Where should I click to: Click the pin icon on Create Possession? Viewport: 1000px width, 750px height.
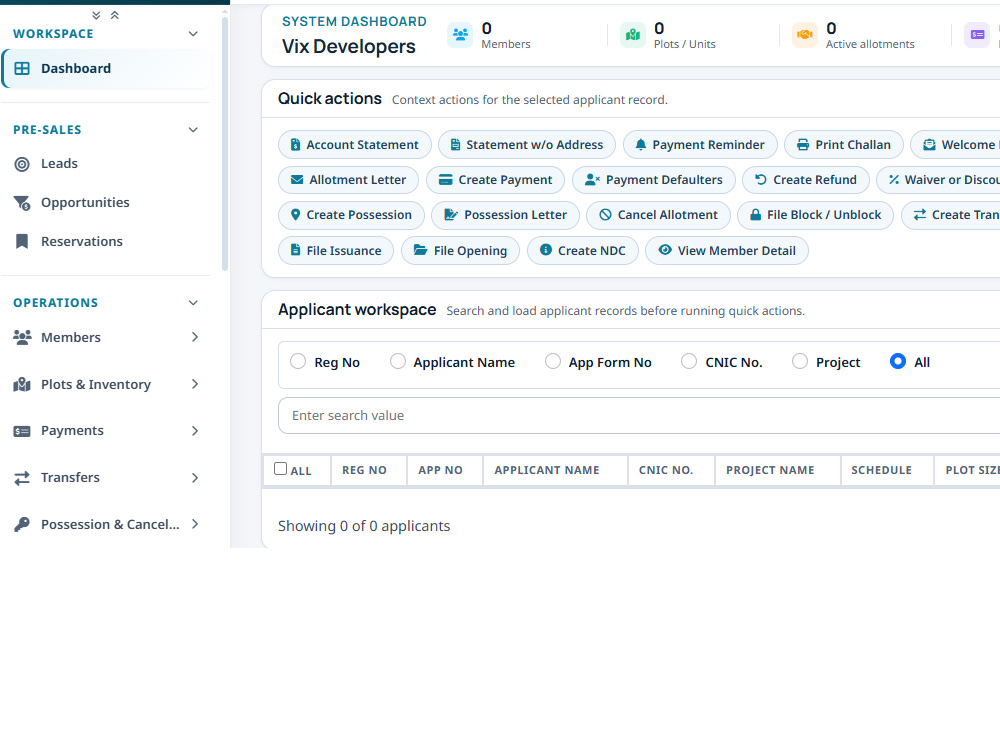click(x=295, y=215)
